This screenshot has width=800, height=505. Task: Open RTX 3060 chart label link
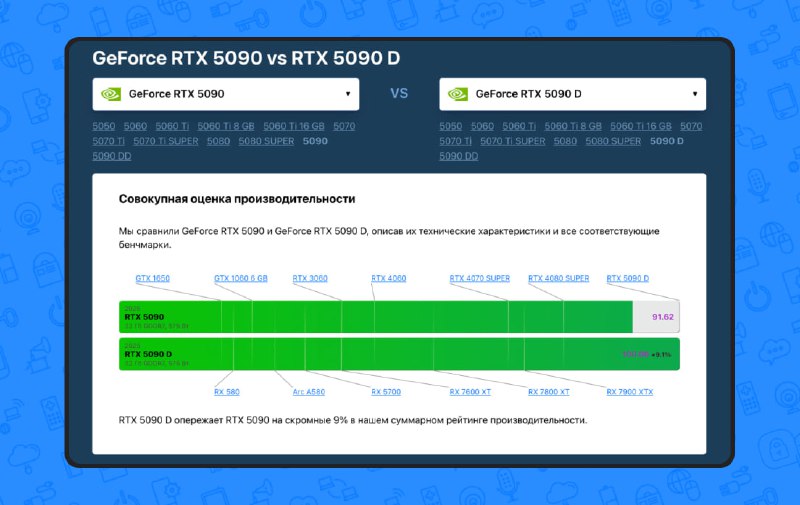click(310, 279)
